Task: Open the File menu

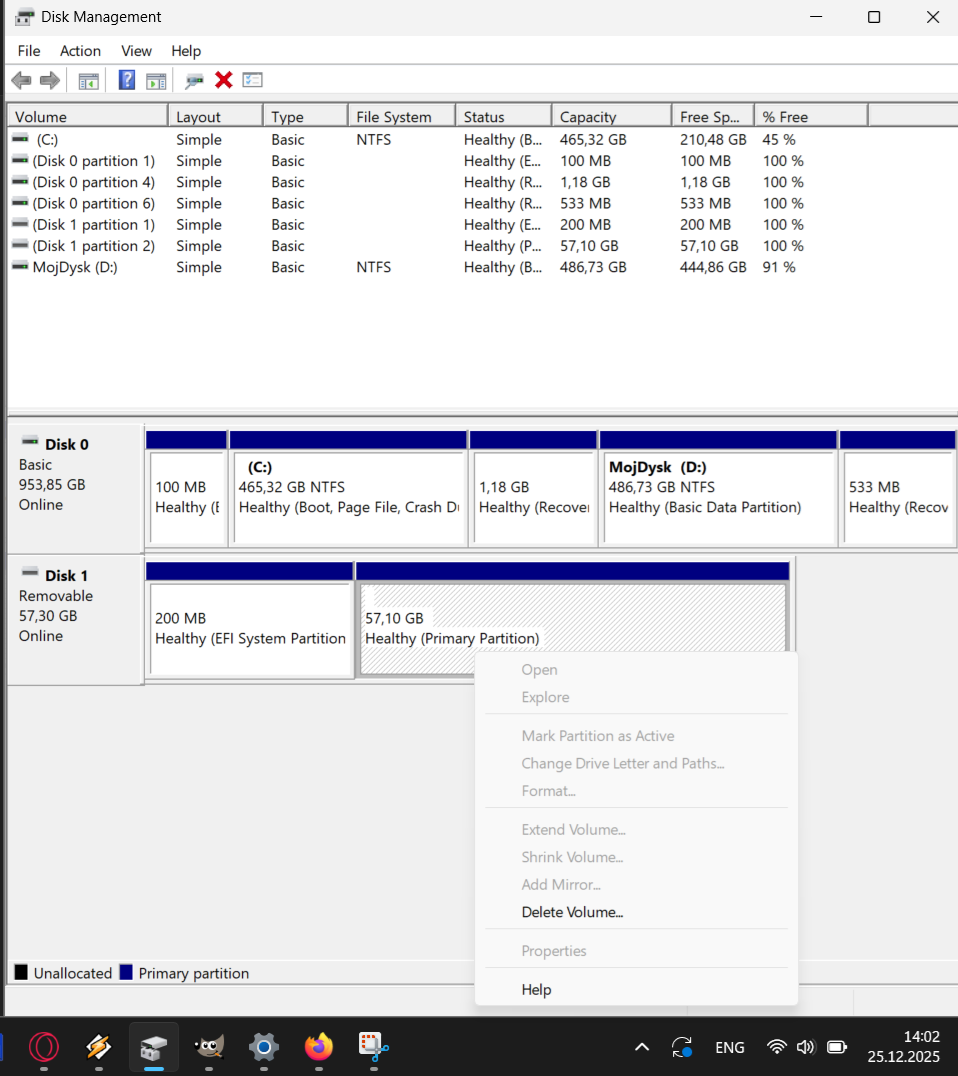Action: coord(29,51)
